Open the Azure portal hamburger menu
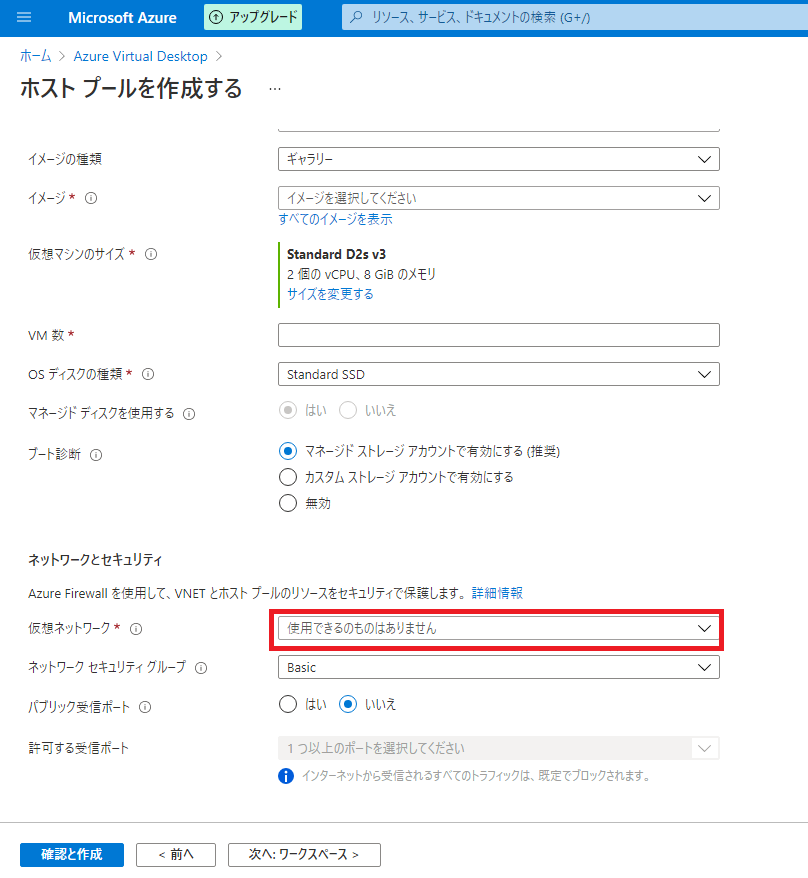 (25, 18)
